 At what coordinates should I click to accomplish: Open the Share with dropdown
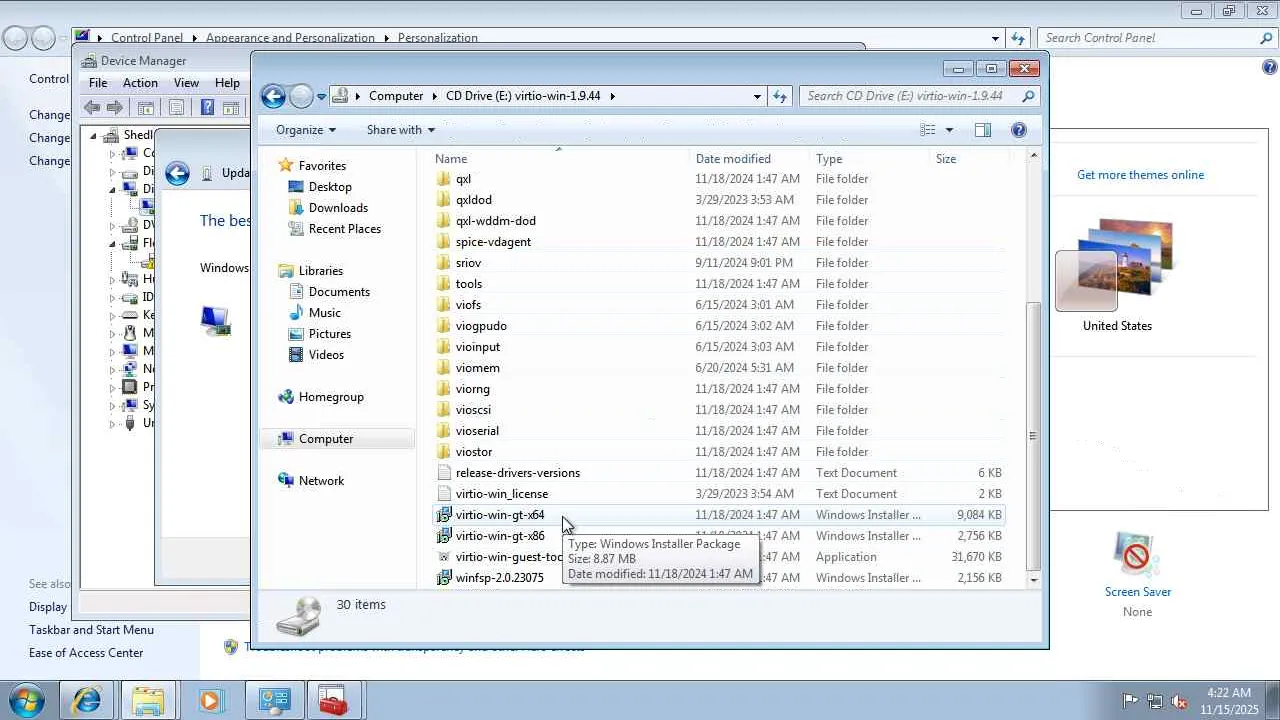(401, 130)
